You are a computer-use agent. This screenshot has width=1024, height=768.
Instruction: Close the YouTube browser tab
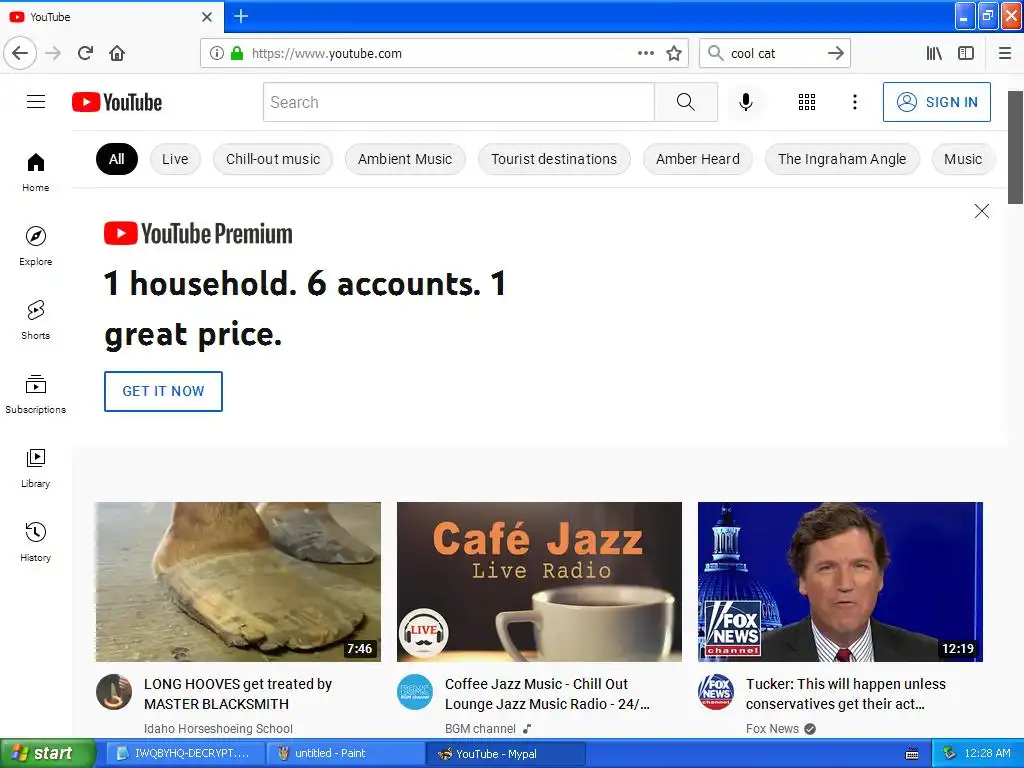point(207,17)
